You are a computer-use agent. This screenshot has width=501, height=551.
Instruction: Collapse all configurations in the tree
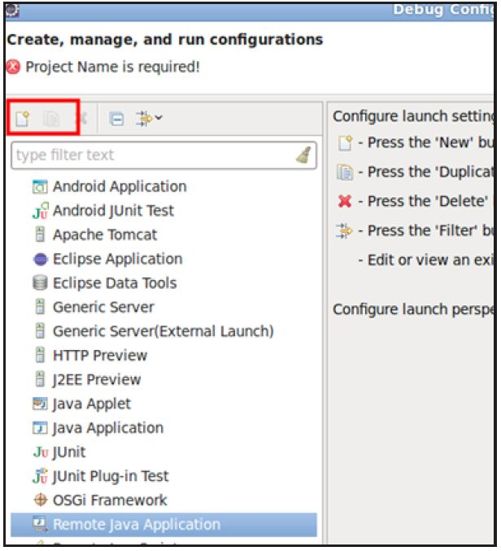[x=116, y=119]
